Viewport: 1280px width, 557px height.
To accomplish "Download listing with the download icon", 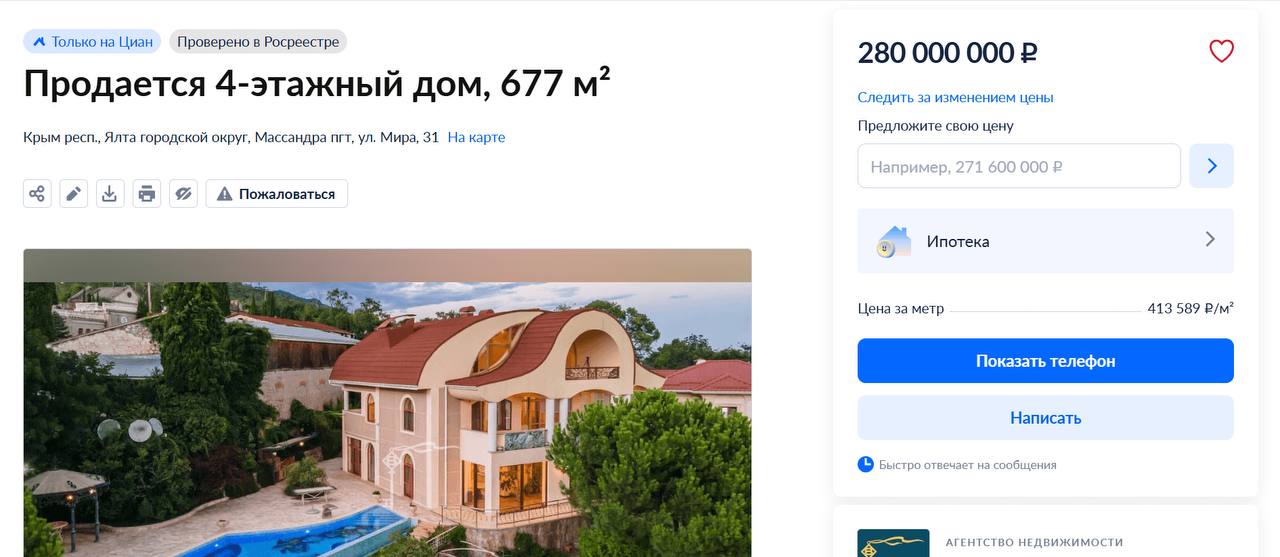I will tap(110, 194).
